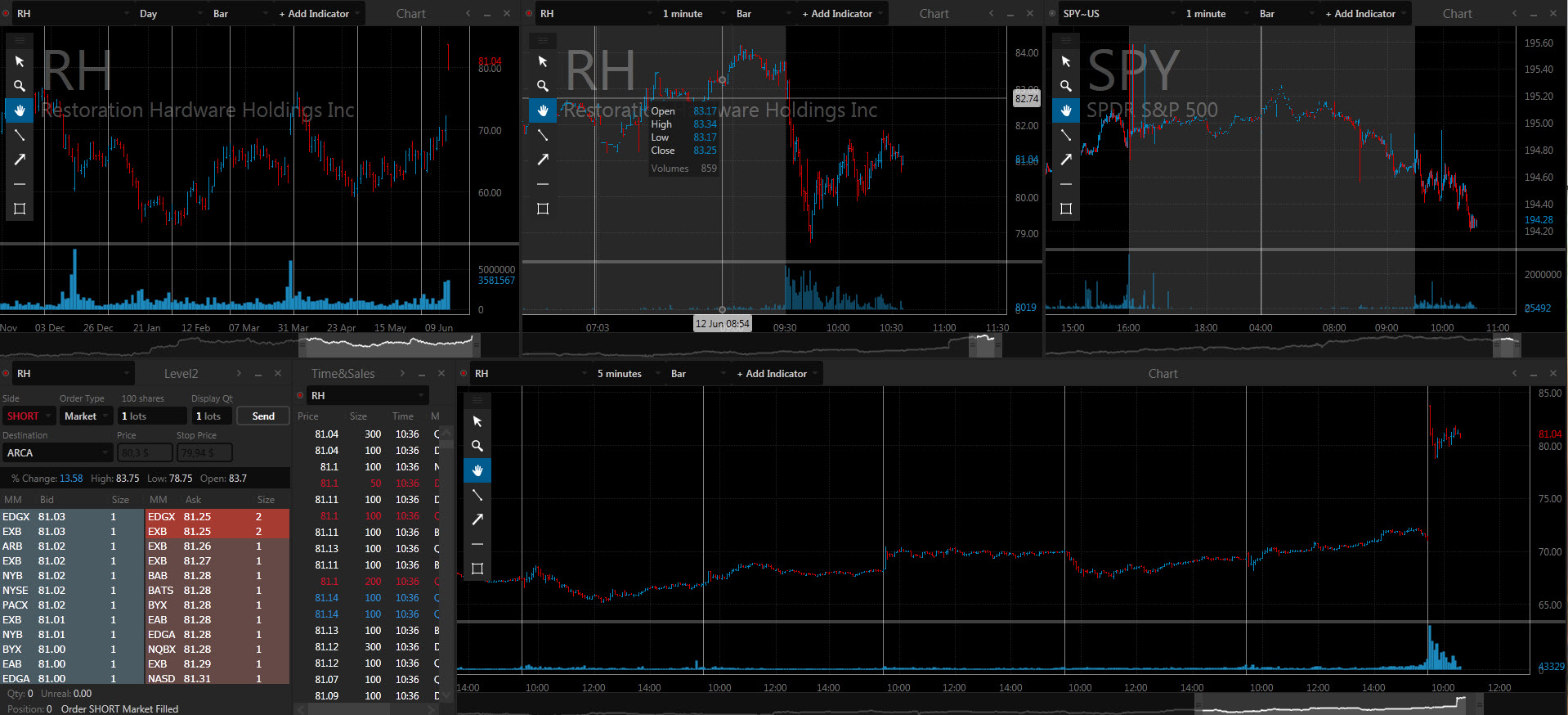Activate the hand pan tool in SPY chart
The height and width of the screenshot is (715, 1568).
click(1066, 110)
